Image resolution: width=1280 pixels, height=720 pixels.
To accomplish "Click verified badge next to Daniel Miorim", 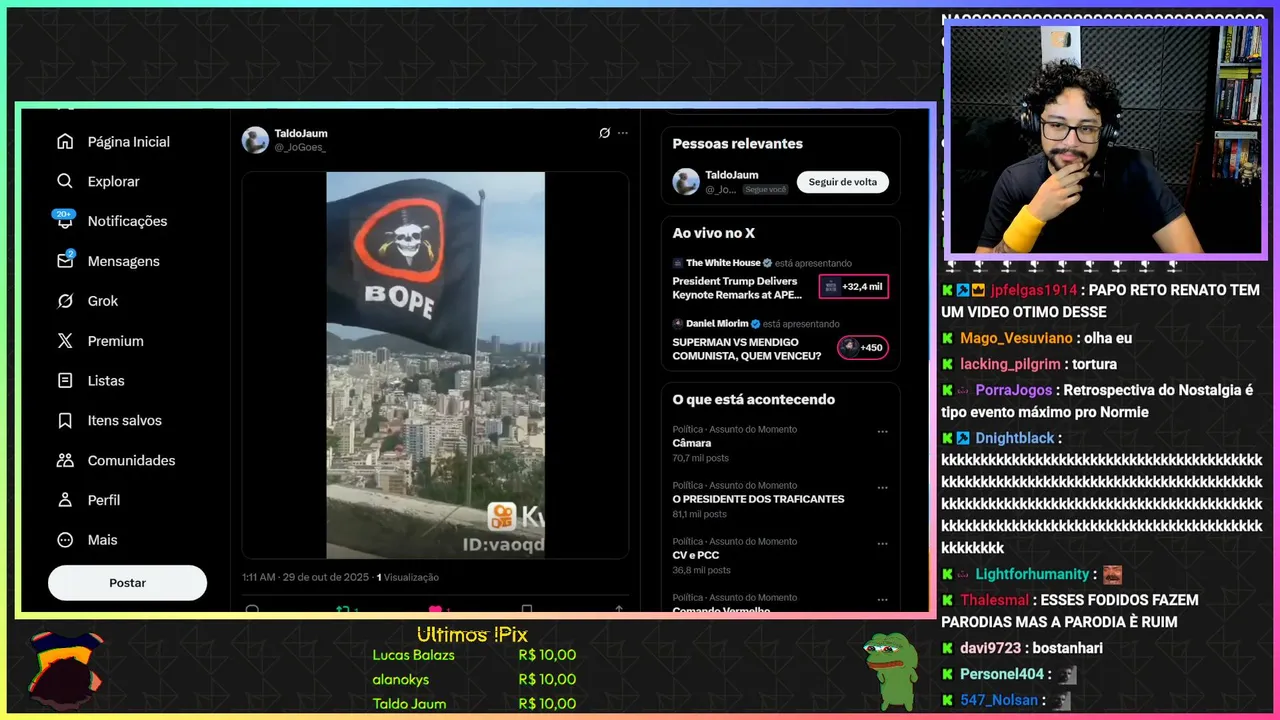I will tap(756, 324).
